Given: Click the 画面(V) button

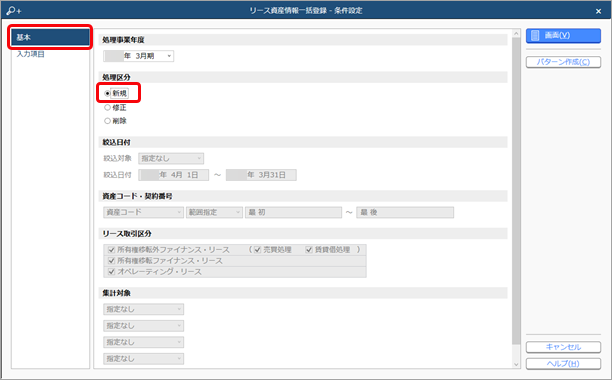Looking at the screenshot, I should 563,36.
